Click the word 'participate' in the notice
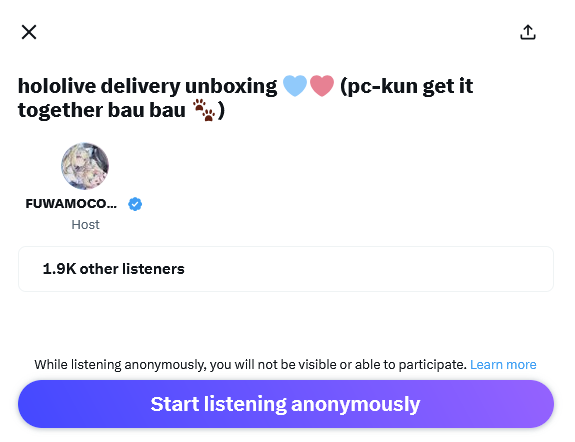Image resolution: width=575 pixels, height=442 pixels. [x=432, y=365]
